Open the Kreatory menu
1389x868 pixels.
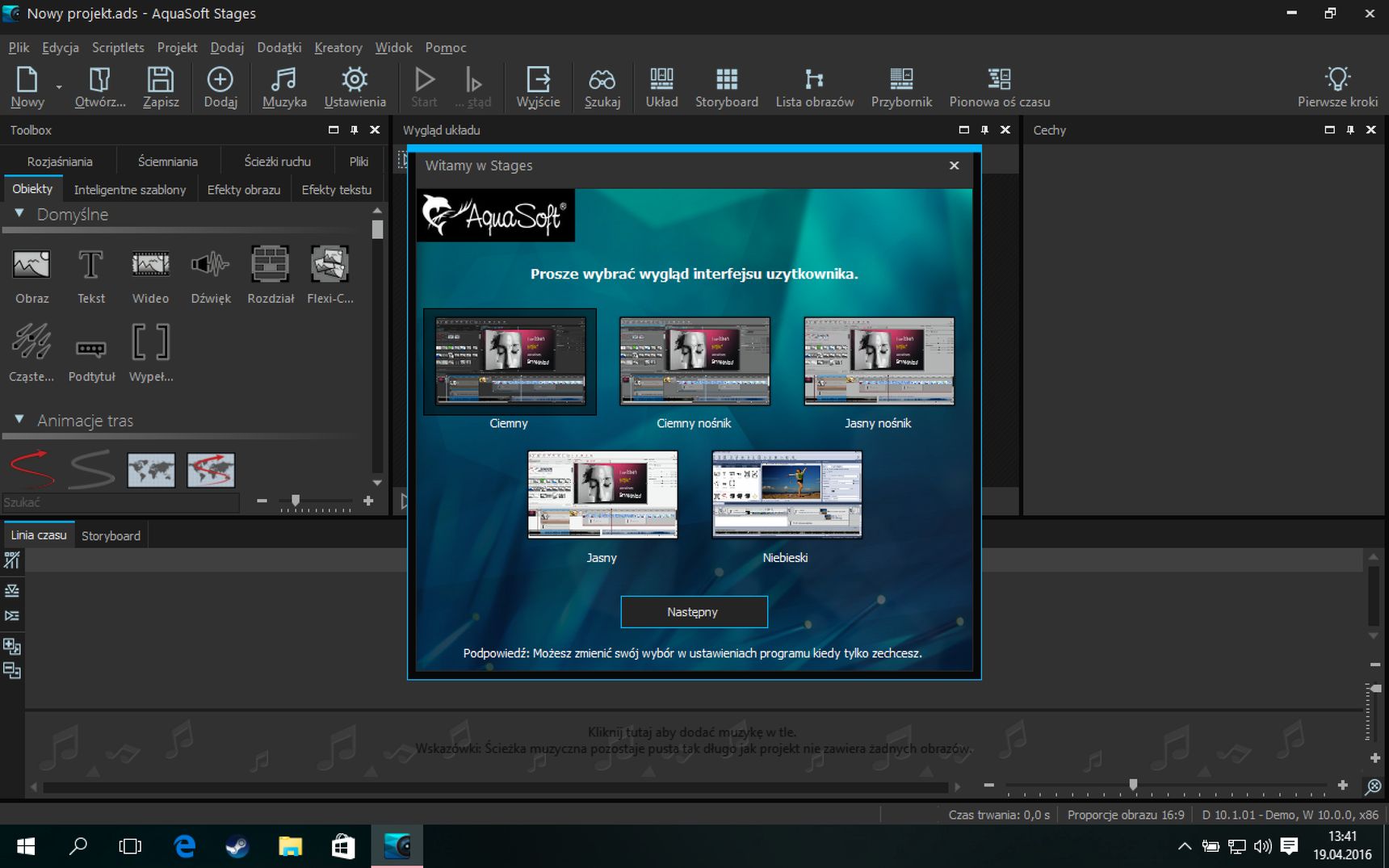tap(338, 48)
